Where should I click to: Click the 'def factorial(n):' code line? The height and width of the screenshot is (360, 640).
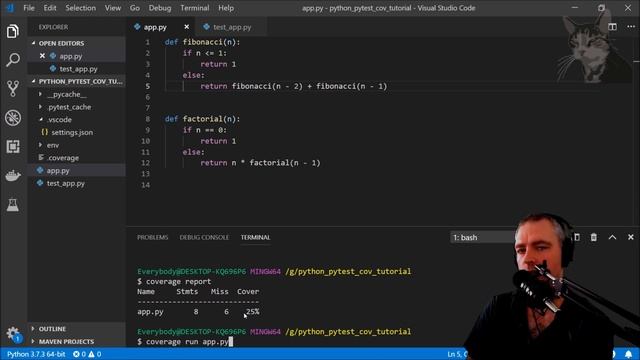pyautogui.click(x=202, y=119)
